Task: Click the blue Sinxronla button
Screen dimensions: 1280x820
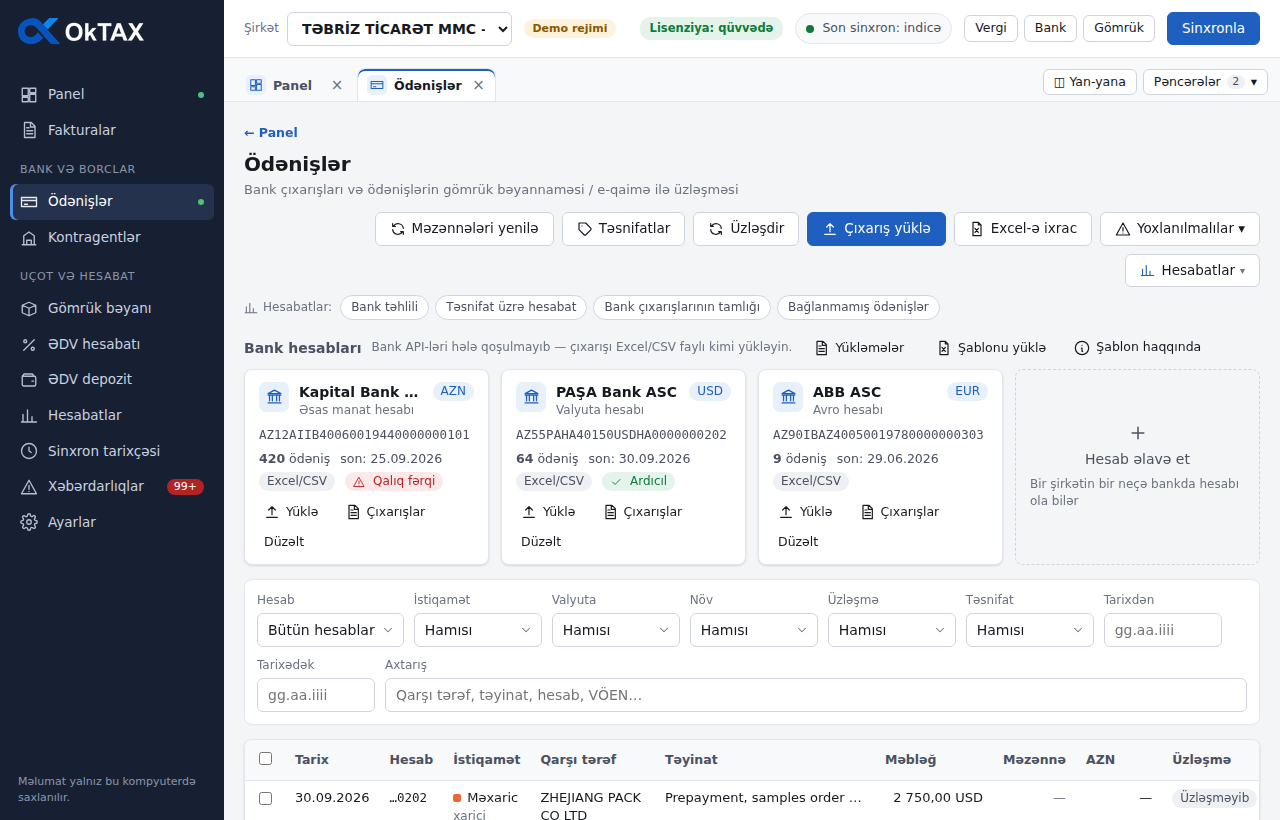Action: click(1213, 28)
